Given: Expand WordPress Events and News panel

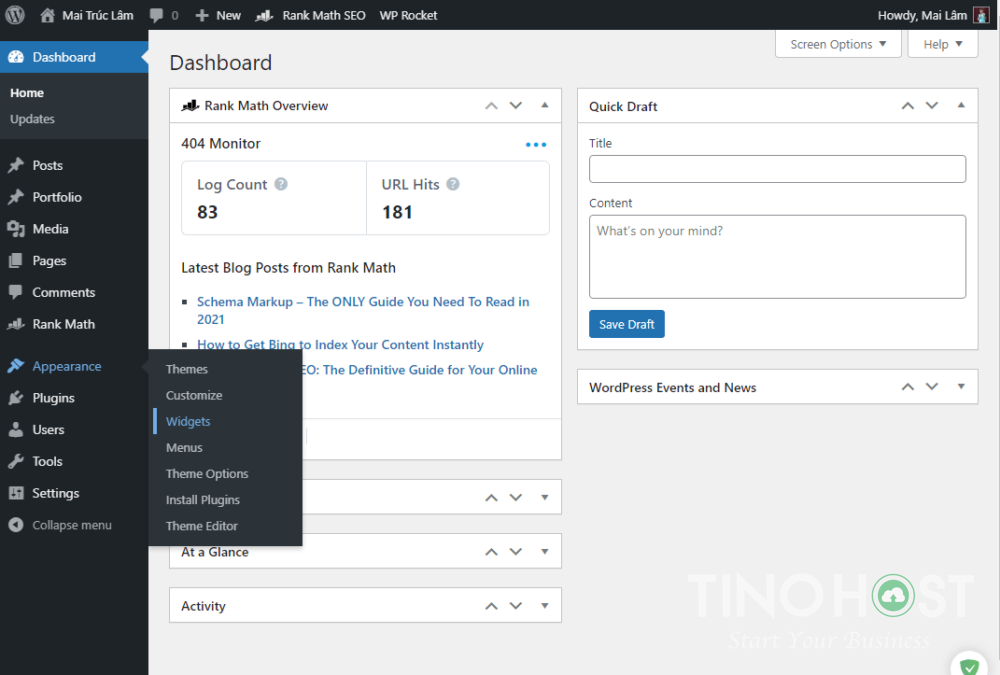Looking at the screenshot, I should (961, 387).
